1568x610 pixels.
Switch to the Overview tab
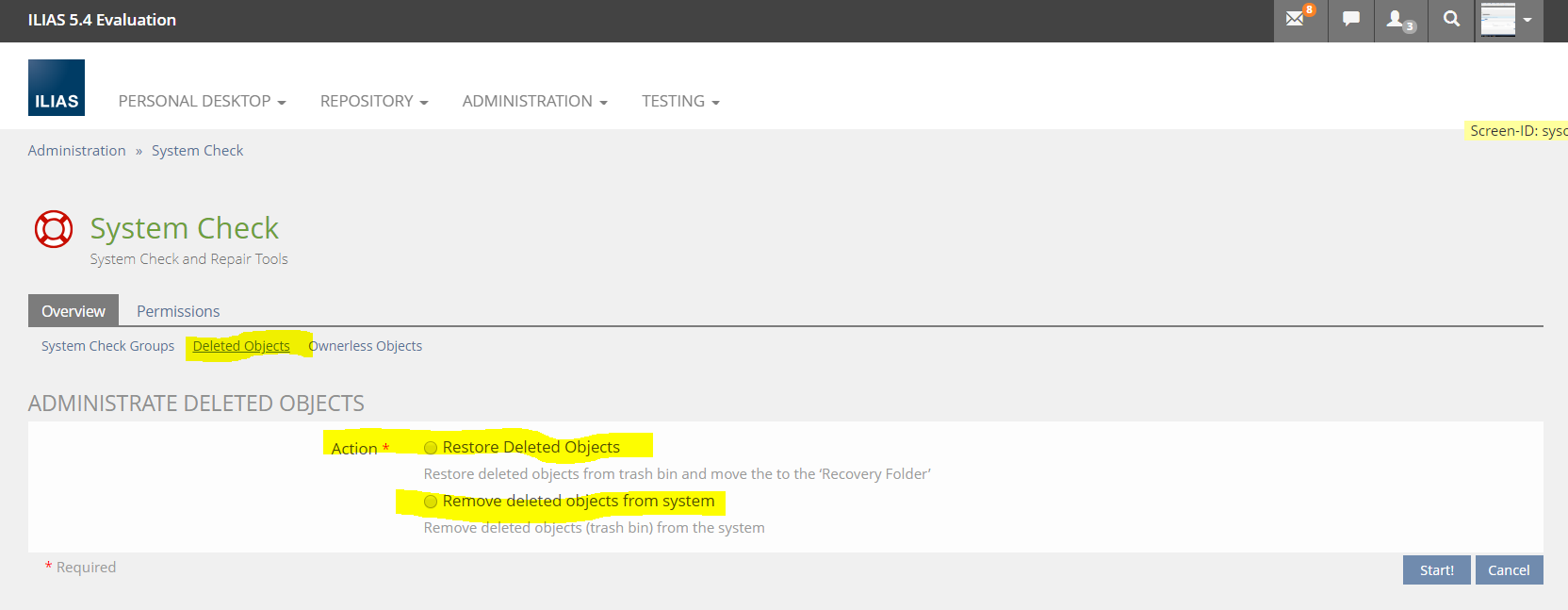click(x=73, y=311)
